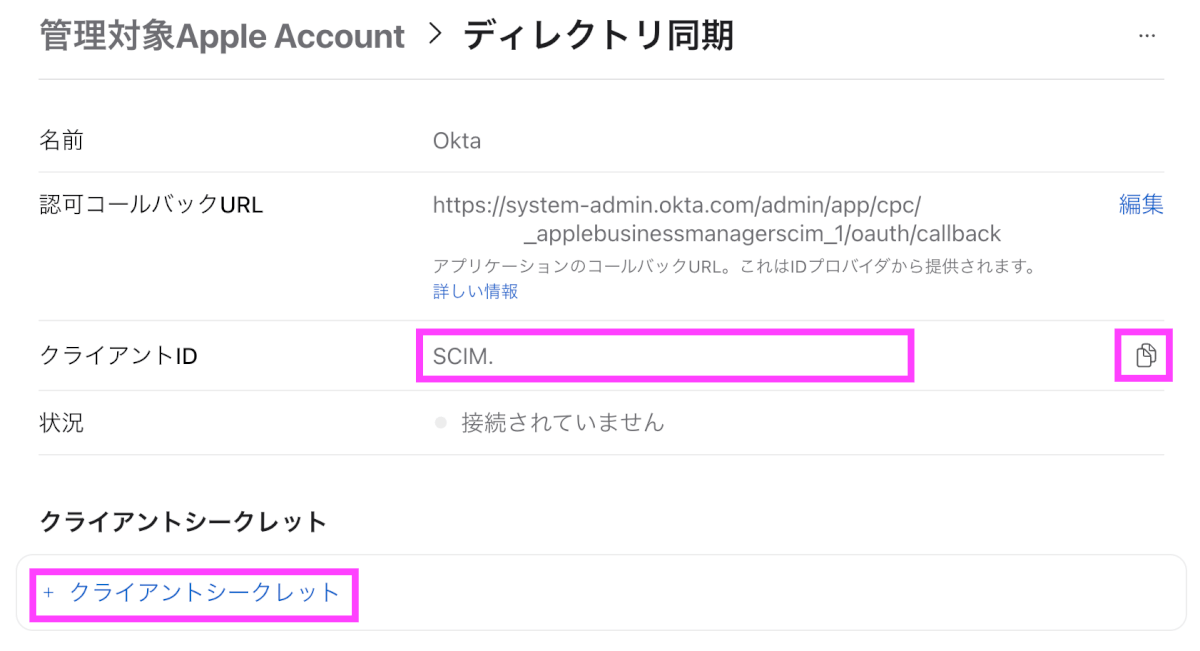Click the SCIM. client ID field
Image resolution: width=1200 pixels, height=651 pixels.
click(664, 357)
